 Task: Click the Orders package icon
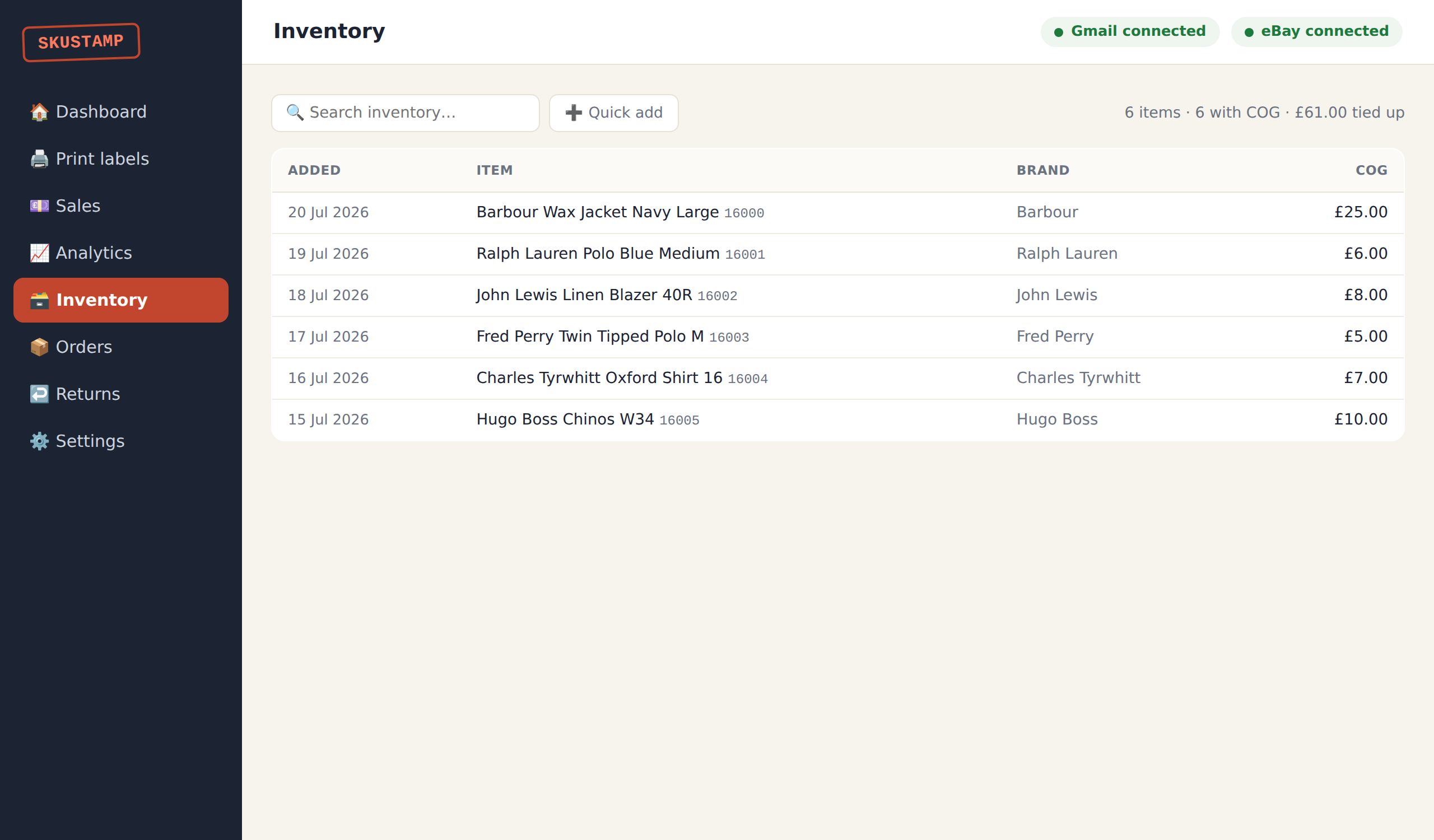click(x=39, y=347)
